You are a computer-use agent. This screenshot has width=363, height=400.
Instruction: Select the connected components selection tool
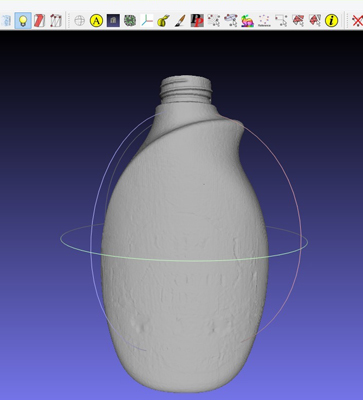coord(314,21)
